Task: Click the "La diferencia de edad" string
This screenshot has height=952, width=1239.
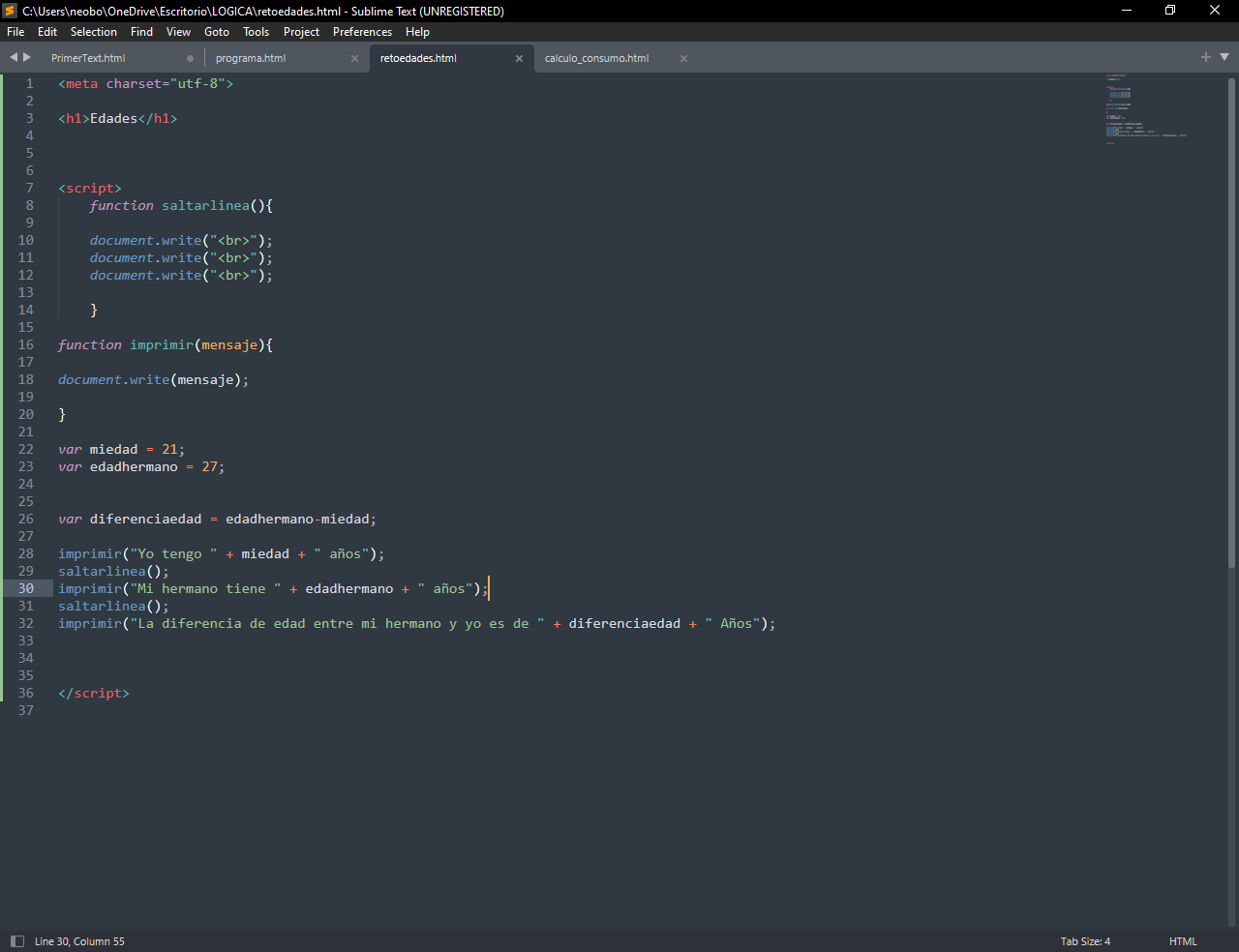Action: click(337, 623)
